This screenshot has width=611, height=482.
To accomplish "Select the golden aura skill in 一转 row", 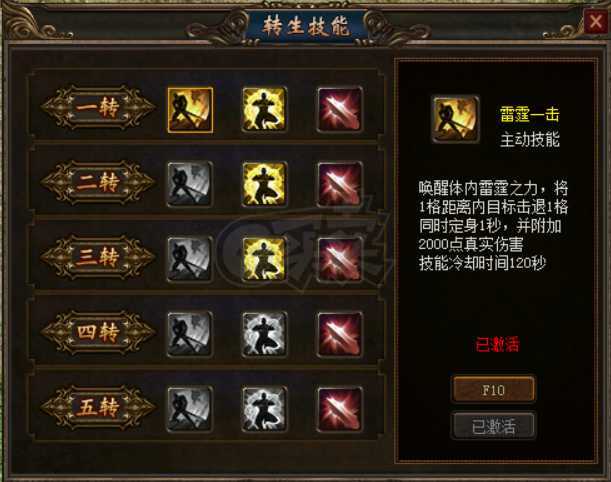I will (265, 109).
